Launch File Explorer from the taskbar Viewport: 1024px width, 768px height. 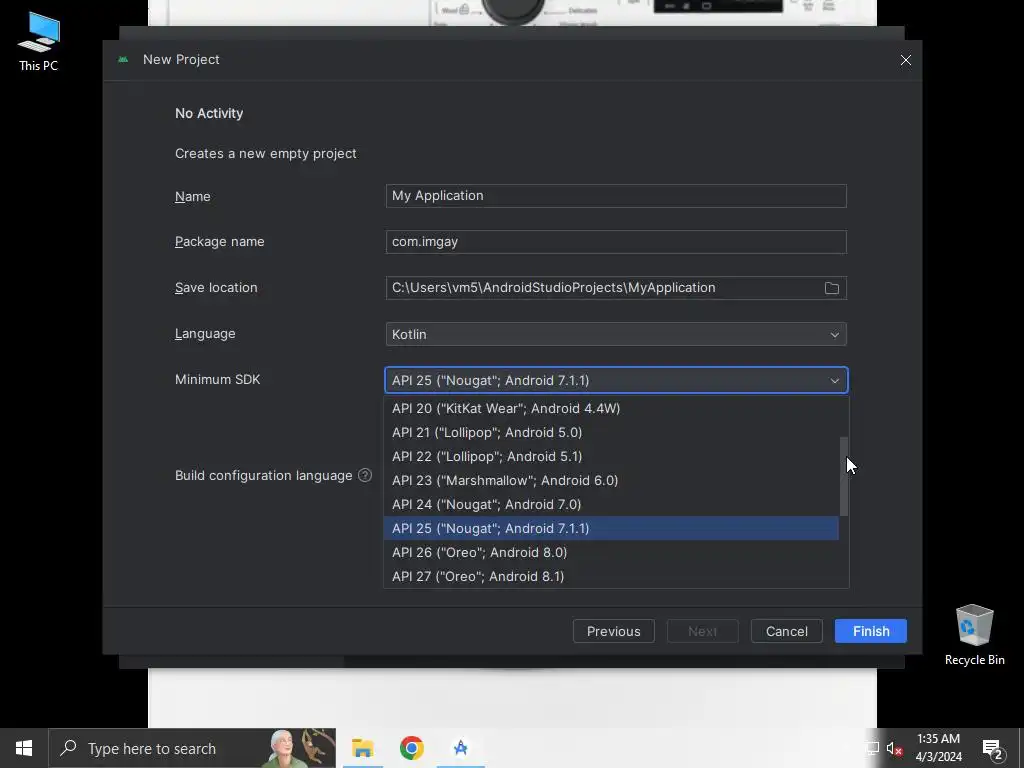[362, 748]
